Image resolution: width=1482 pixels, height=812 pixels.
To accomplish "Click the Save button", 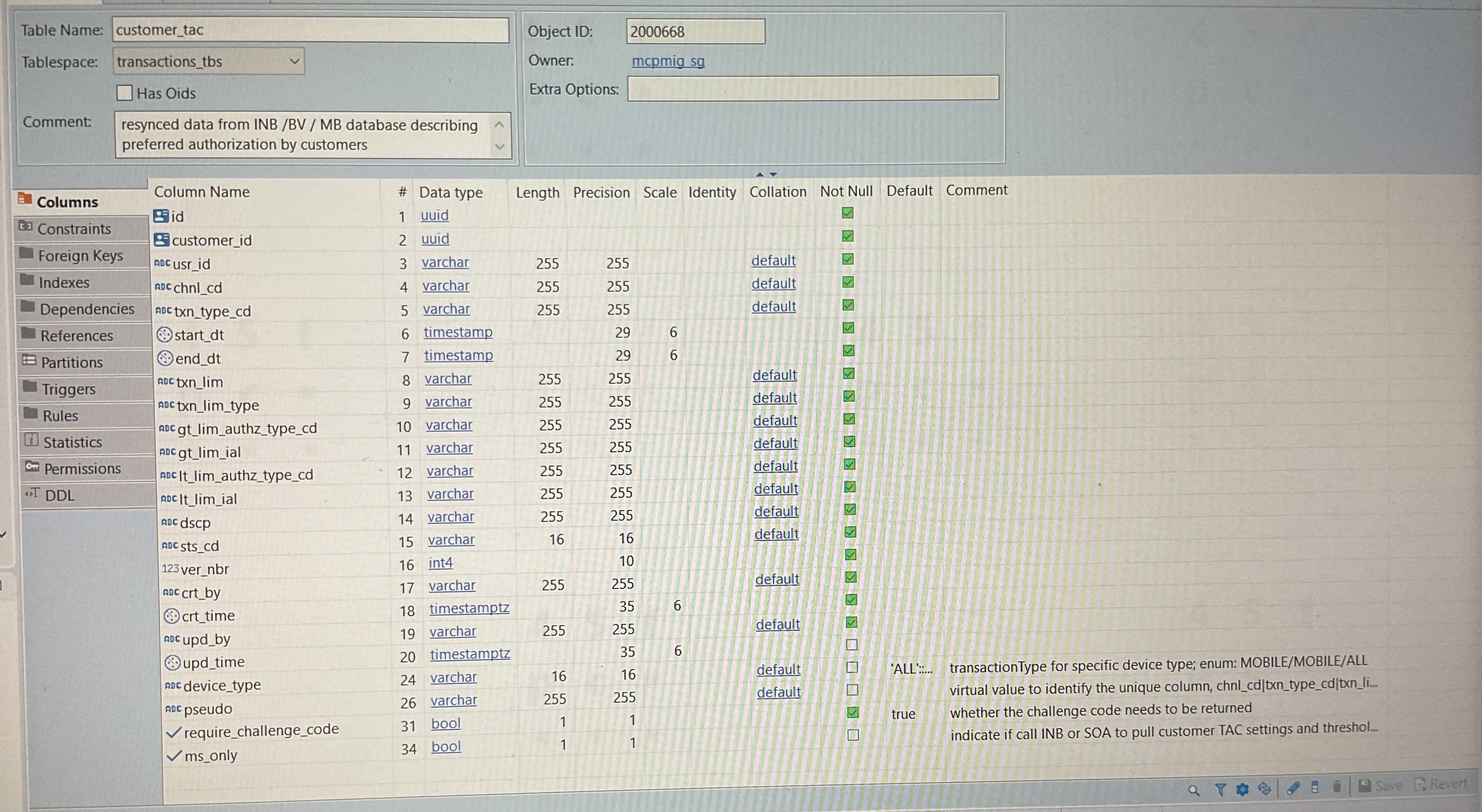I will tap(1381, 785).
